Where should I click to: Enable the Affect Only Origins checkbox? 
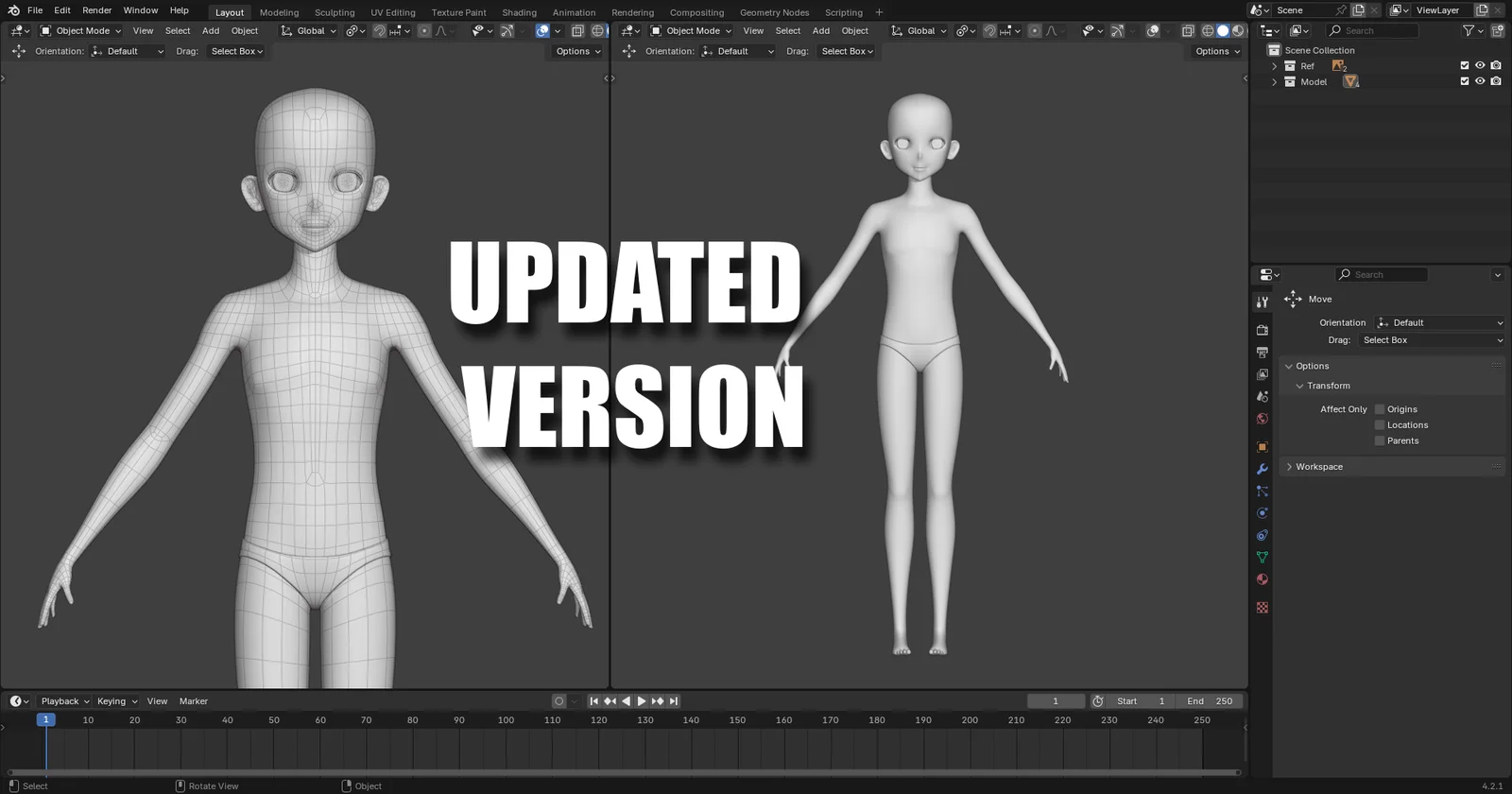pos(1380,409)
